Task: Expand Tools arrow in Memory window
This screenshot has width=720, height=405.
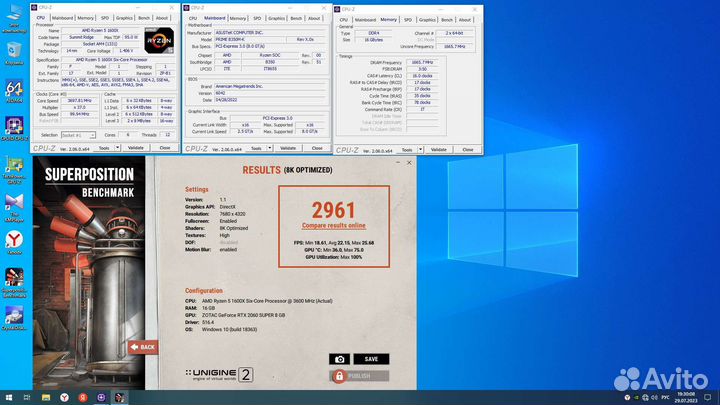Action: pyautogui.click(x=420, y=150)
